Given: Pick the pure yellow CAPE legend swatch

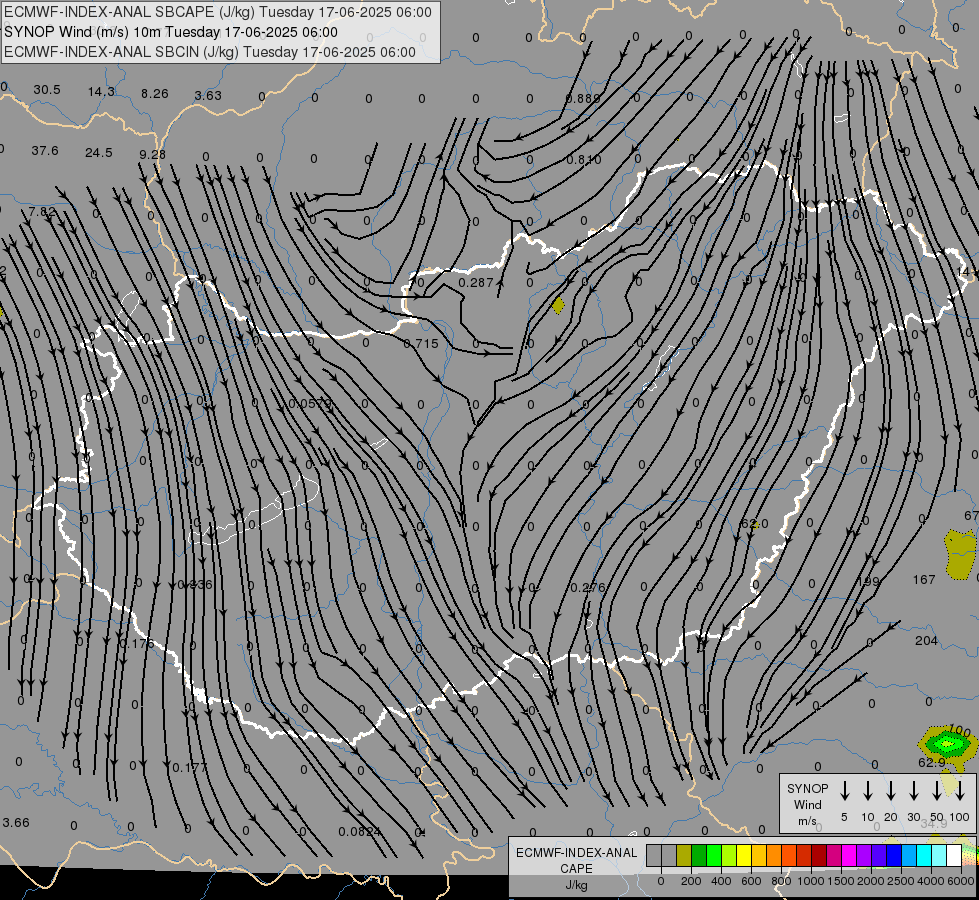Looking at the screenshot, I should 744,855.
